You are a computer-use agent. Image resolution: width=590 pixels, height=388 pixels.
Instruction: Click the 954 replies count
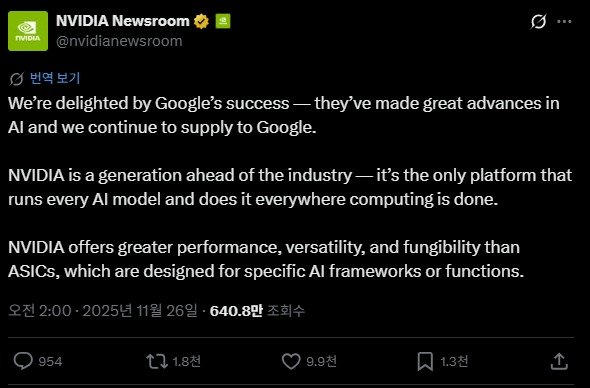[50, 362]
